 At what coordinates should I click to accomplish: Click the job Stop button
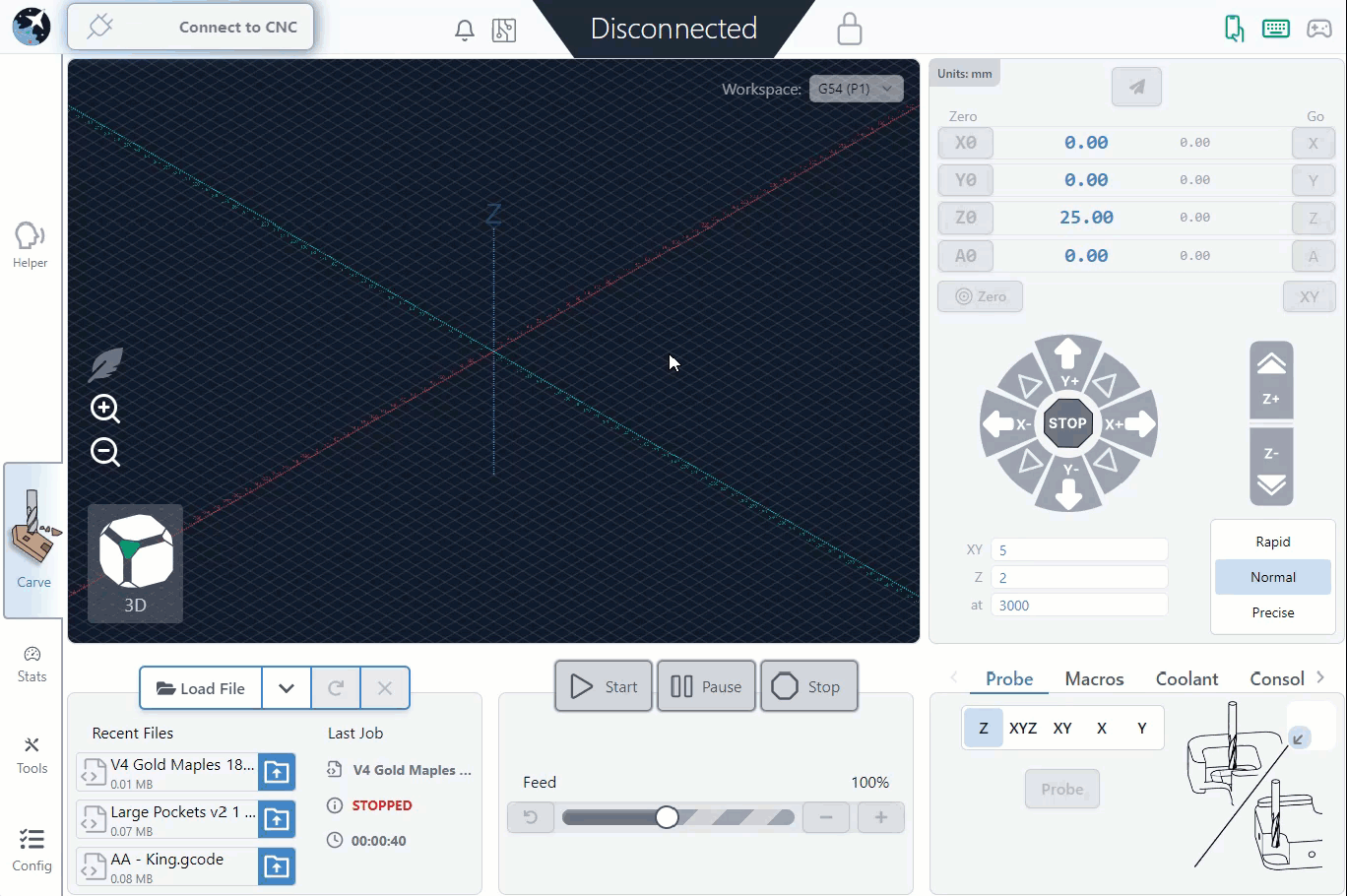[x=808, y=686]
